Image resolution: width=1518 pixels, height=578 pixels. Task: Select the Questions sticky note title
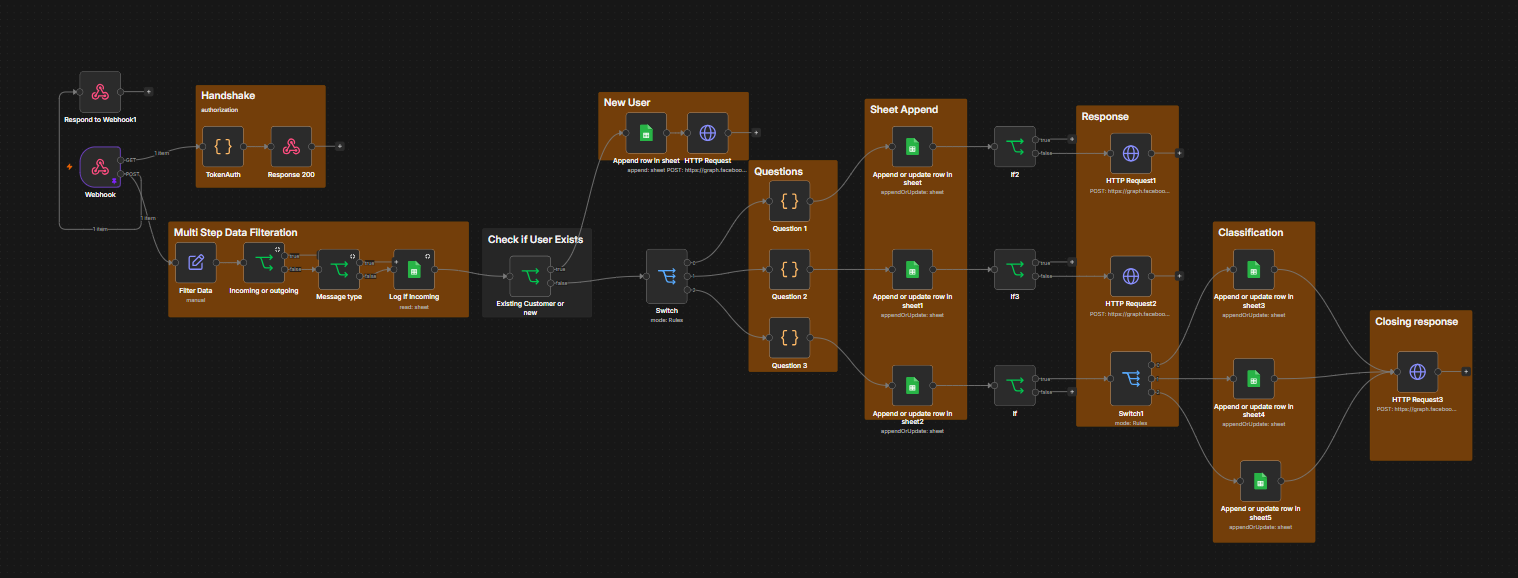778,171
